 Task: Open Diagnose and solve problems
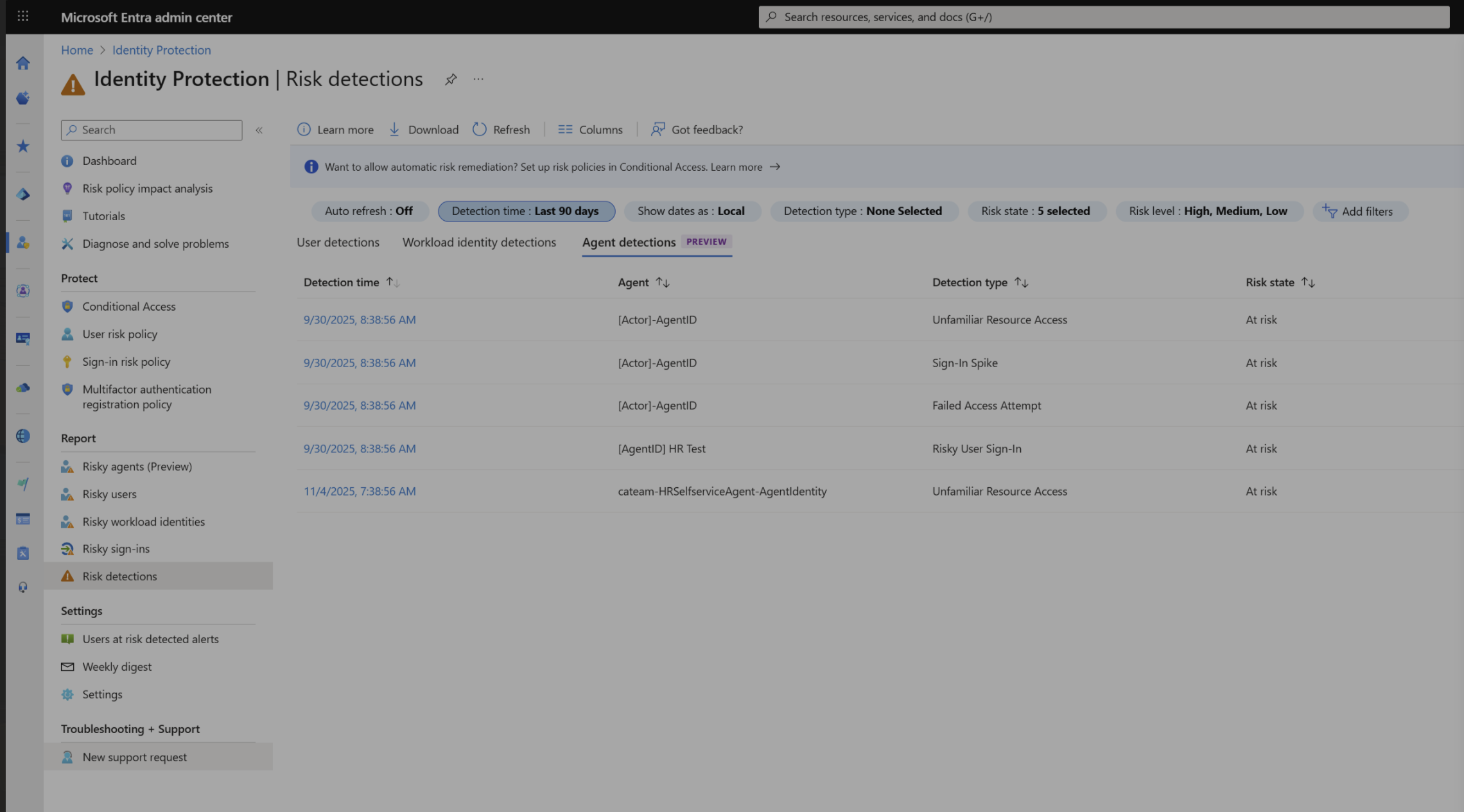[x=155, y=244]
